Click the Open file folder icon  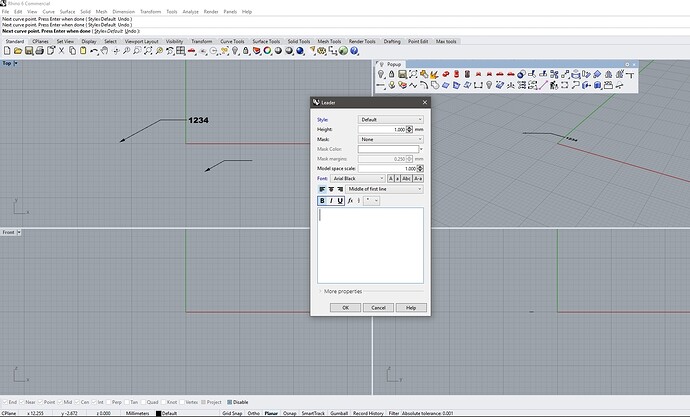coord(18,51)
